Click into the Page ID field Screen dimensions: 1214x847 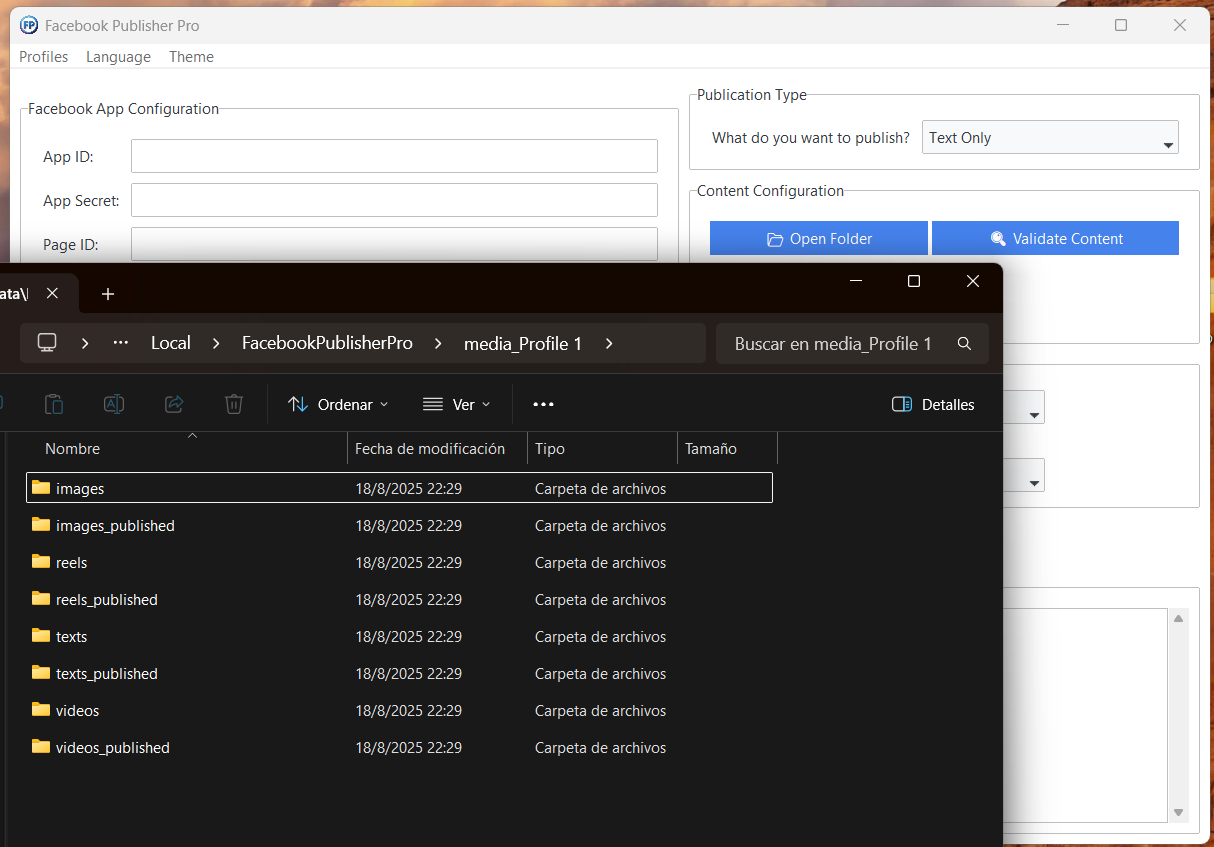[x=394, y=244]
